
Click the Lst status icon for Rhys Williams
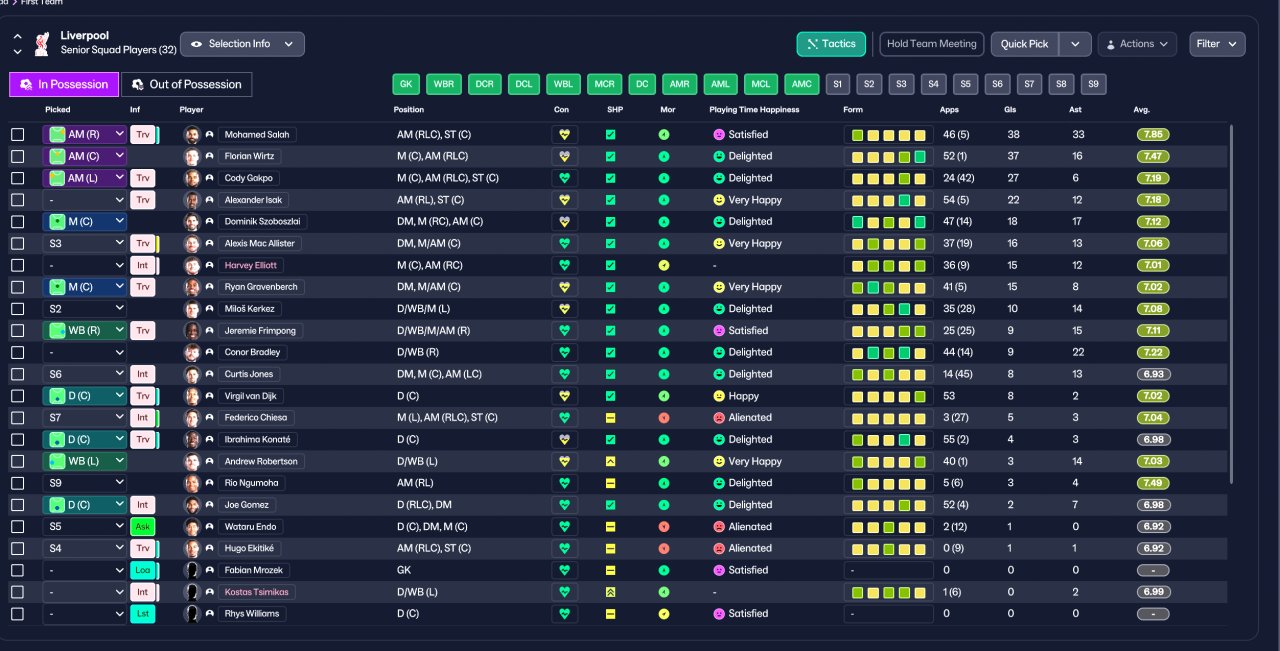(x=143, y=614)
